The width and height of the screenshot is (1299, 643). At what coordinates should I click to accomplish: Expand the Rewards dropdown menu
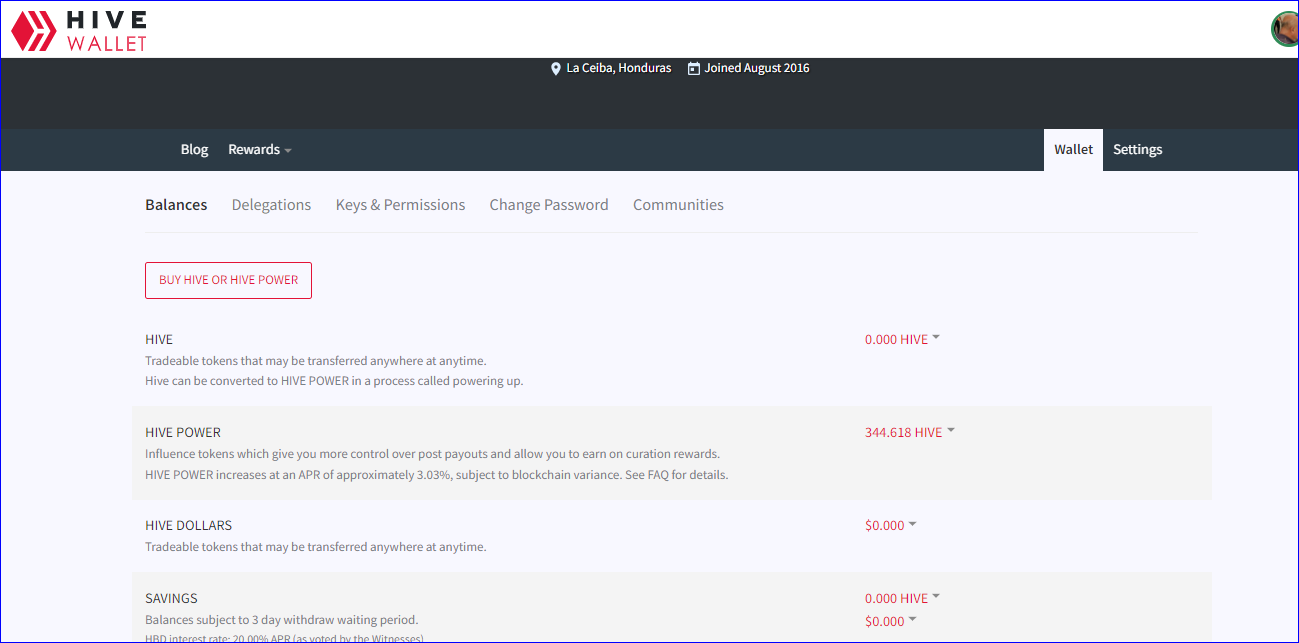[x=260, y=150]
